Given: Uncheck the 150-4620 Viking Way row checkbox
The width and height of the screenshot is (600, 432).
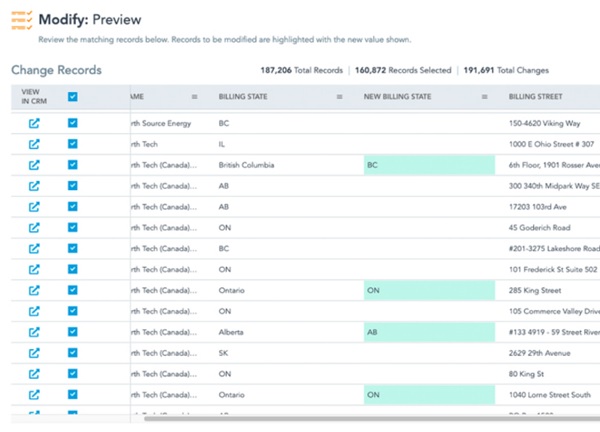Looking at the screenshot, I should 72,123.
